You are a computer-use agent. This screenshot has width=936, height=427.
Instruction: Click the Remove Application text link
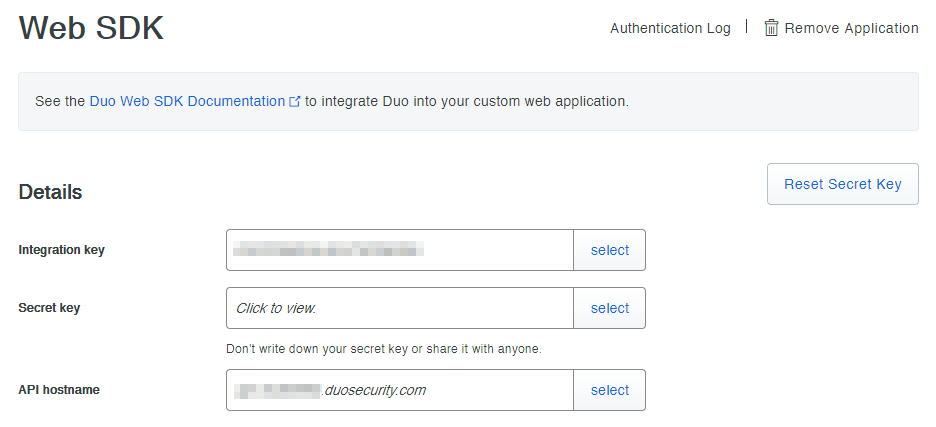click(x=851, y=28)
